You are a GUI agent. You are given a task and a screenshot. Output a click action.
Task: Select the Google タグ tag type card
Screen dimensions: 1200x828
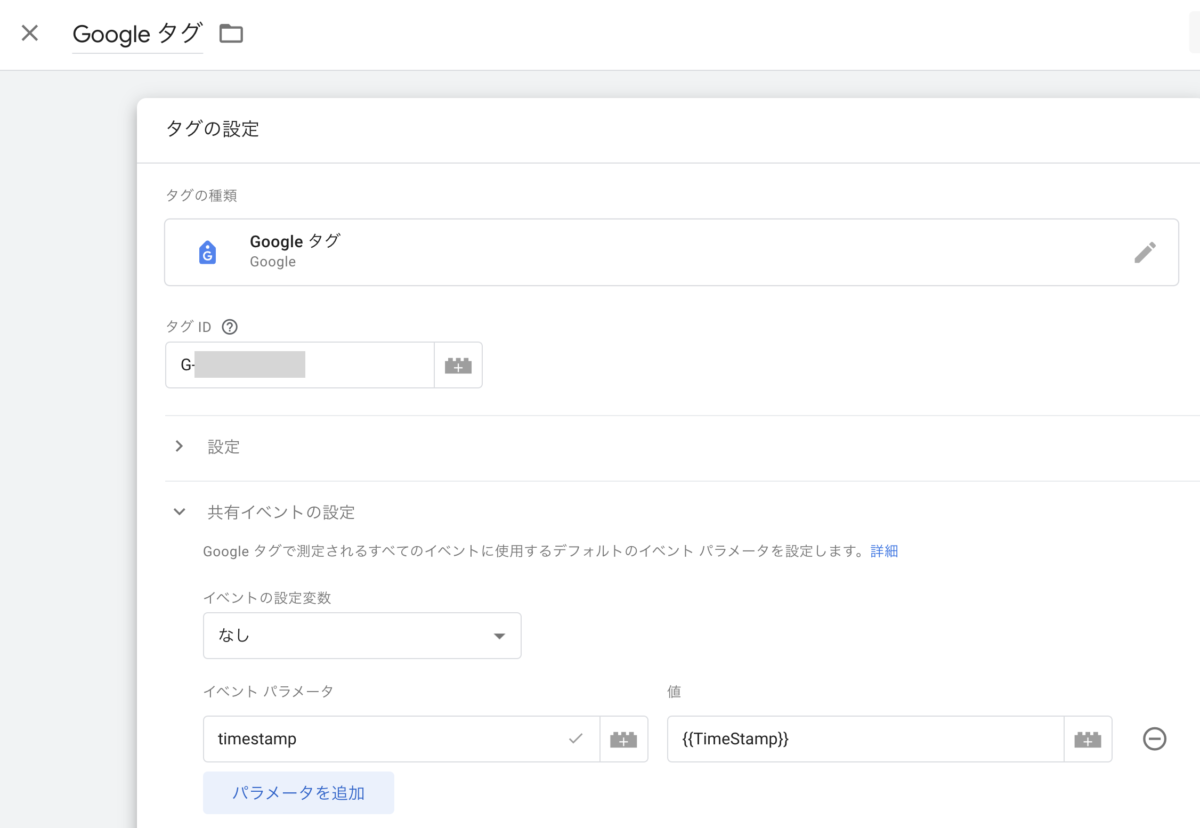[671, 252]
